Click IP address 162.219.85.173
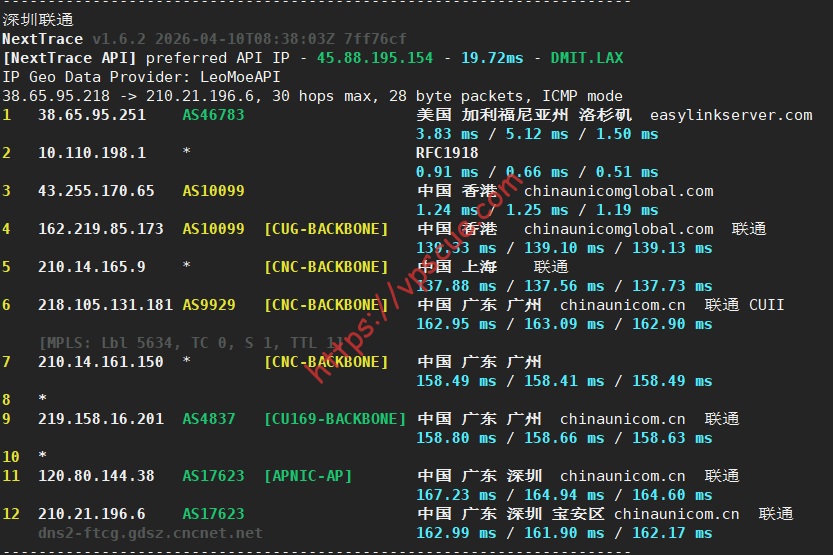This screenshot has width=833, height=555. (101, 229)
